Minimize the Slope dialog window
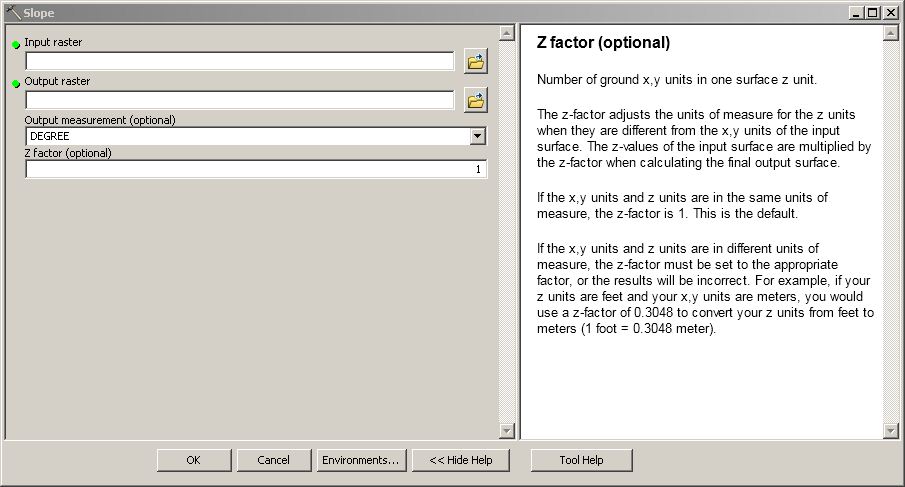Image resolution: width=905 pixels, height=487 pixels. (857, 13)
